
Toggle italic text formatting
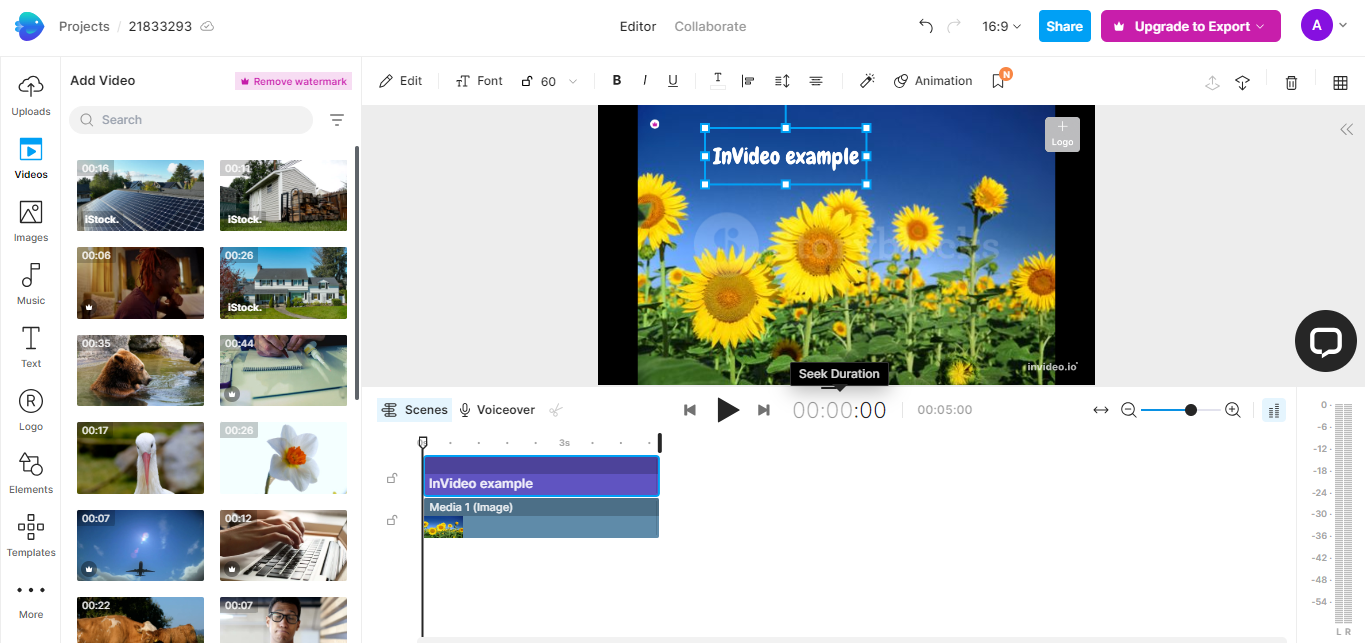(x=645, y=81)
